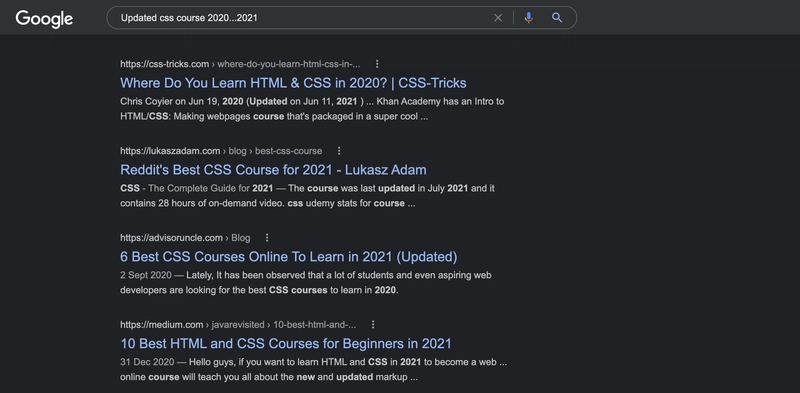
Task: Clear the search box with the X icon
Action: point(498,18)
